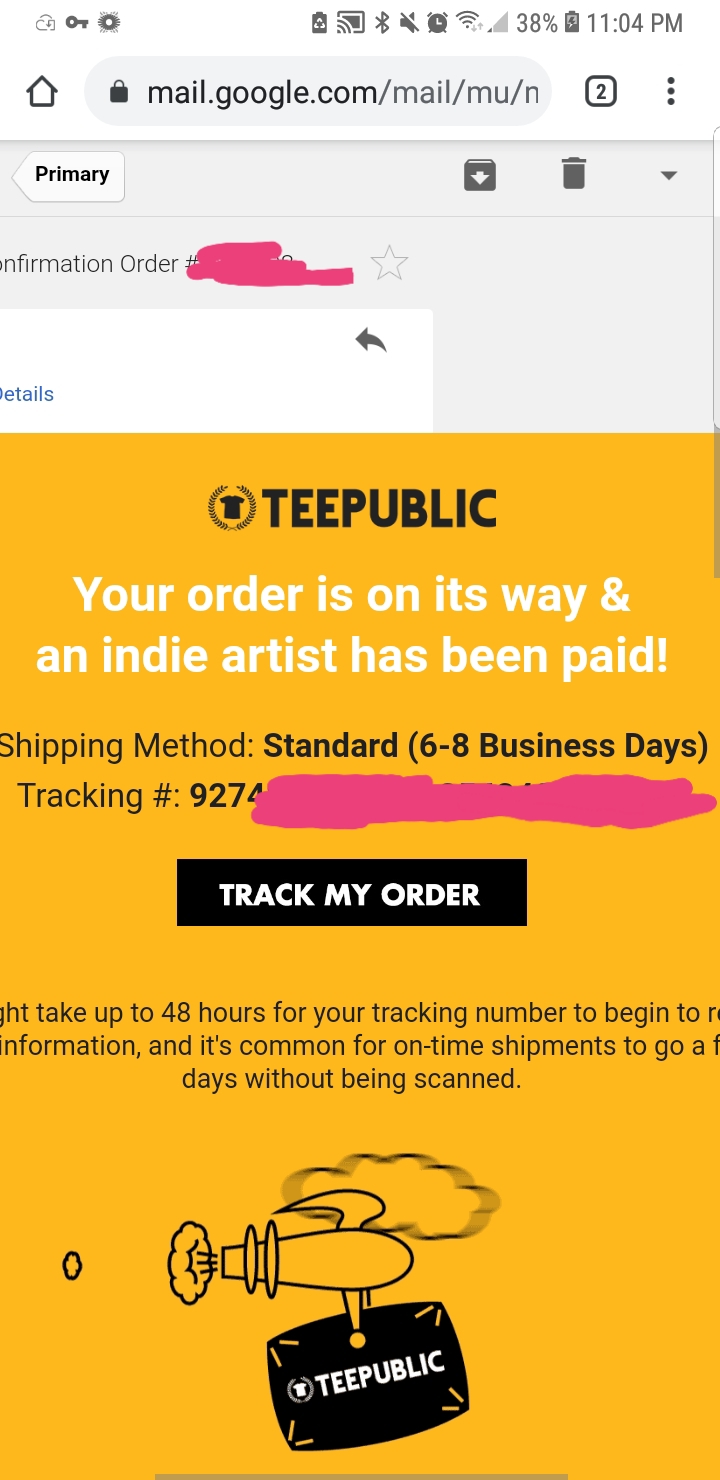The width and height of the screenshot is (720, 1480).
Task: Tap the reply arrow on the message
Action: click(x=370, y=339)
